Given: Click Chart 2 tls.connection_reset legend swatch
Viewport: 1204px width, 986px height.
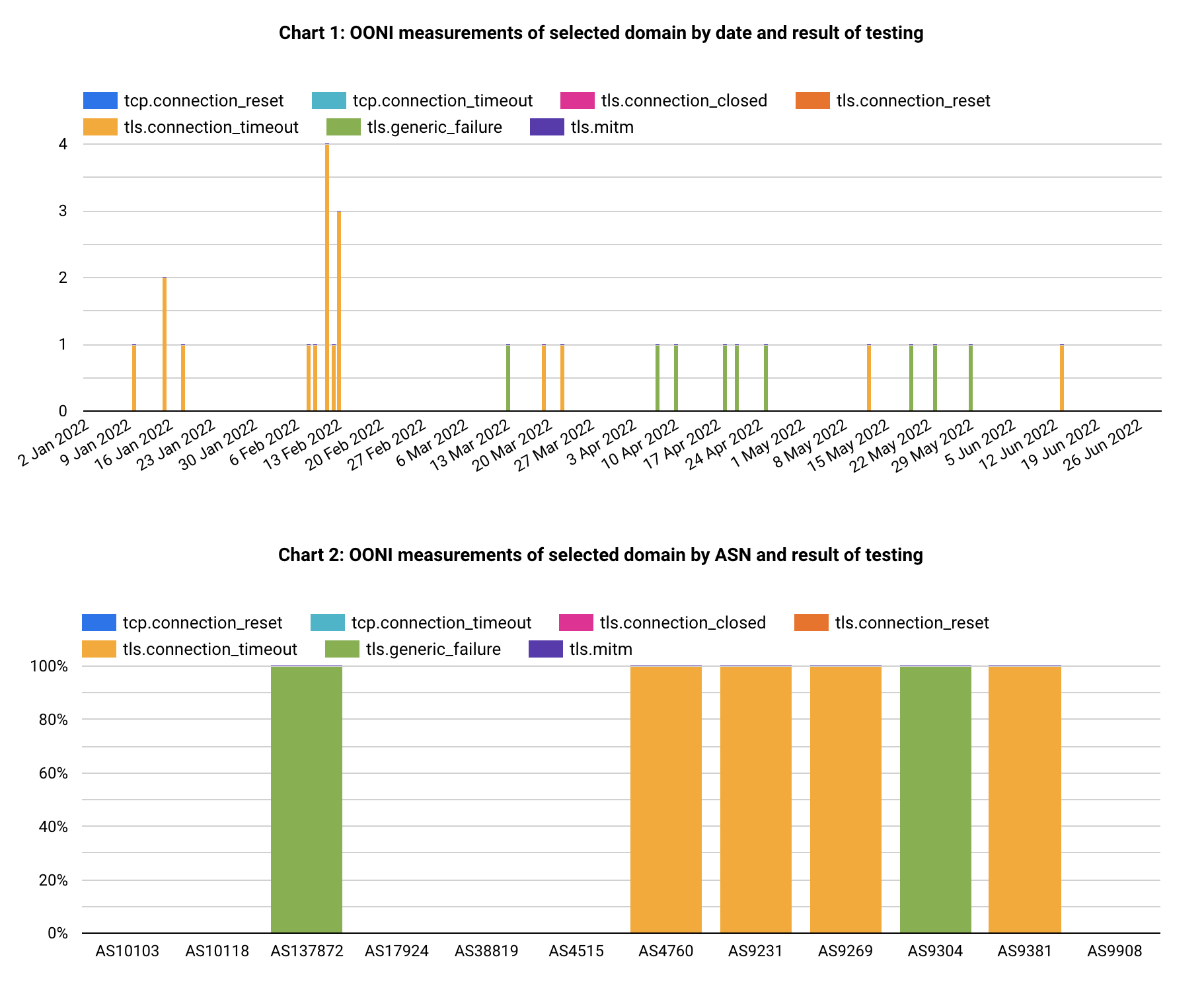Looking at the screenshot, I should [x=811, y=623].
